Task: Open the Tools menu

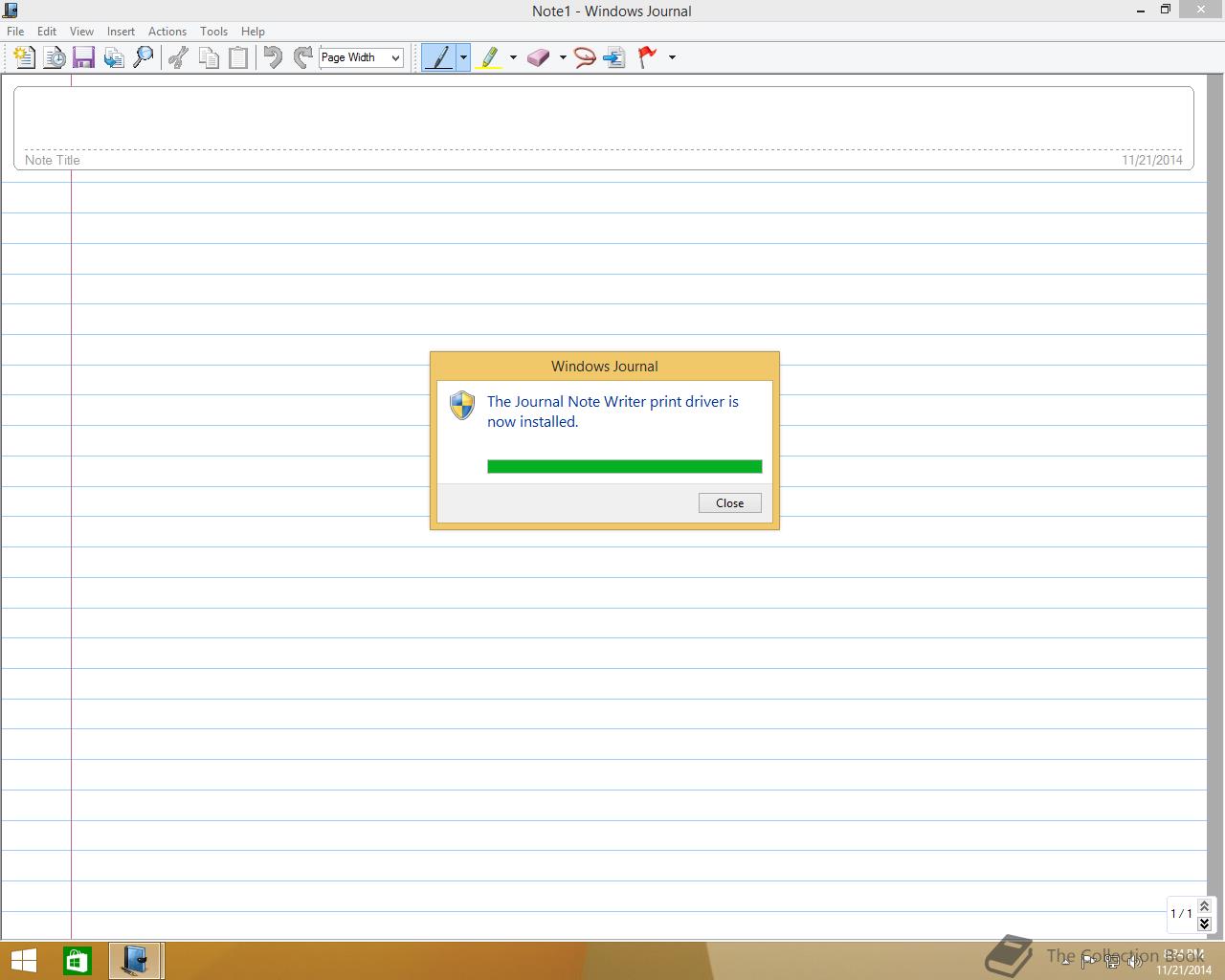Action: pyautogui.click(x=213, y=32)
